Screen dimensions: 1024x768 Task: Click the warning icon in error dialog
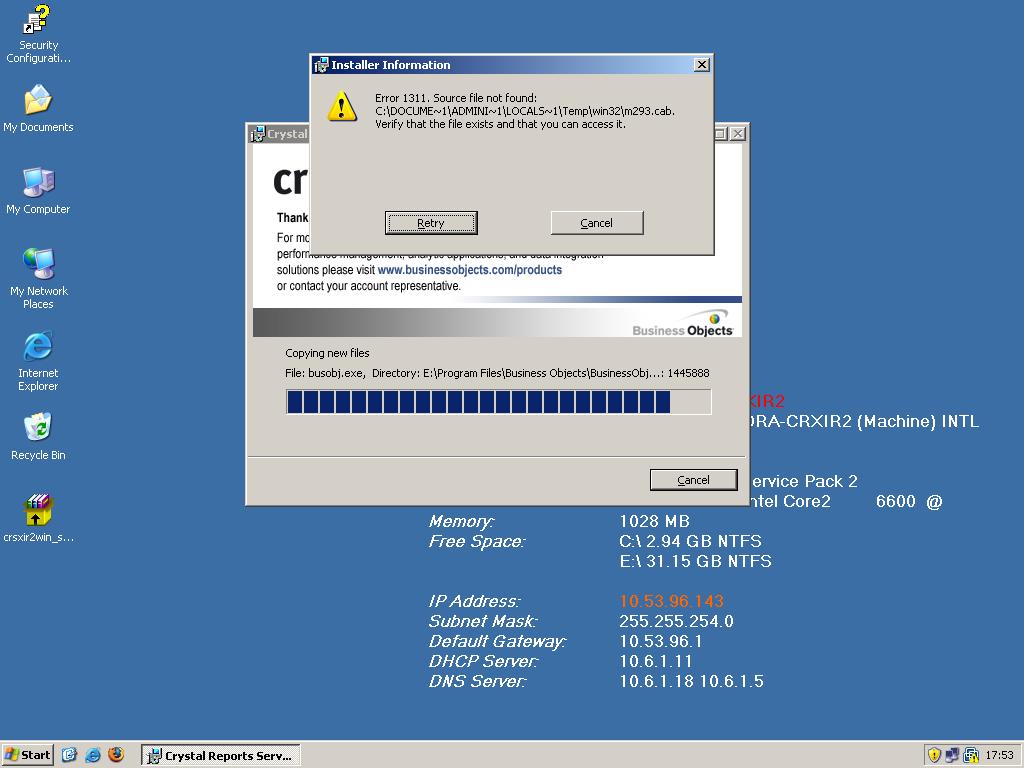[342, 106]
